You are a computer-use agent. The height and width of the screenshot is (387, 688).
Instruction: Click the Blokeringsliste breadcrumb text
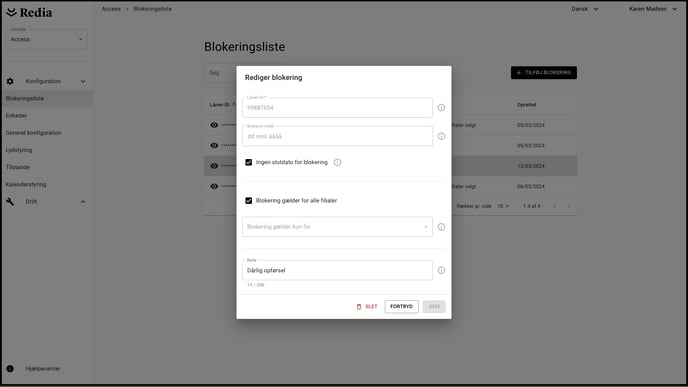pos(153,9)
